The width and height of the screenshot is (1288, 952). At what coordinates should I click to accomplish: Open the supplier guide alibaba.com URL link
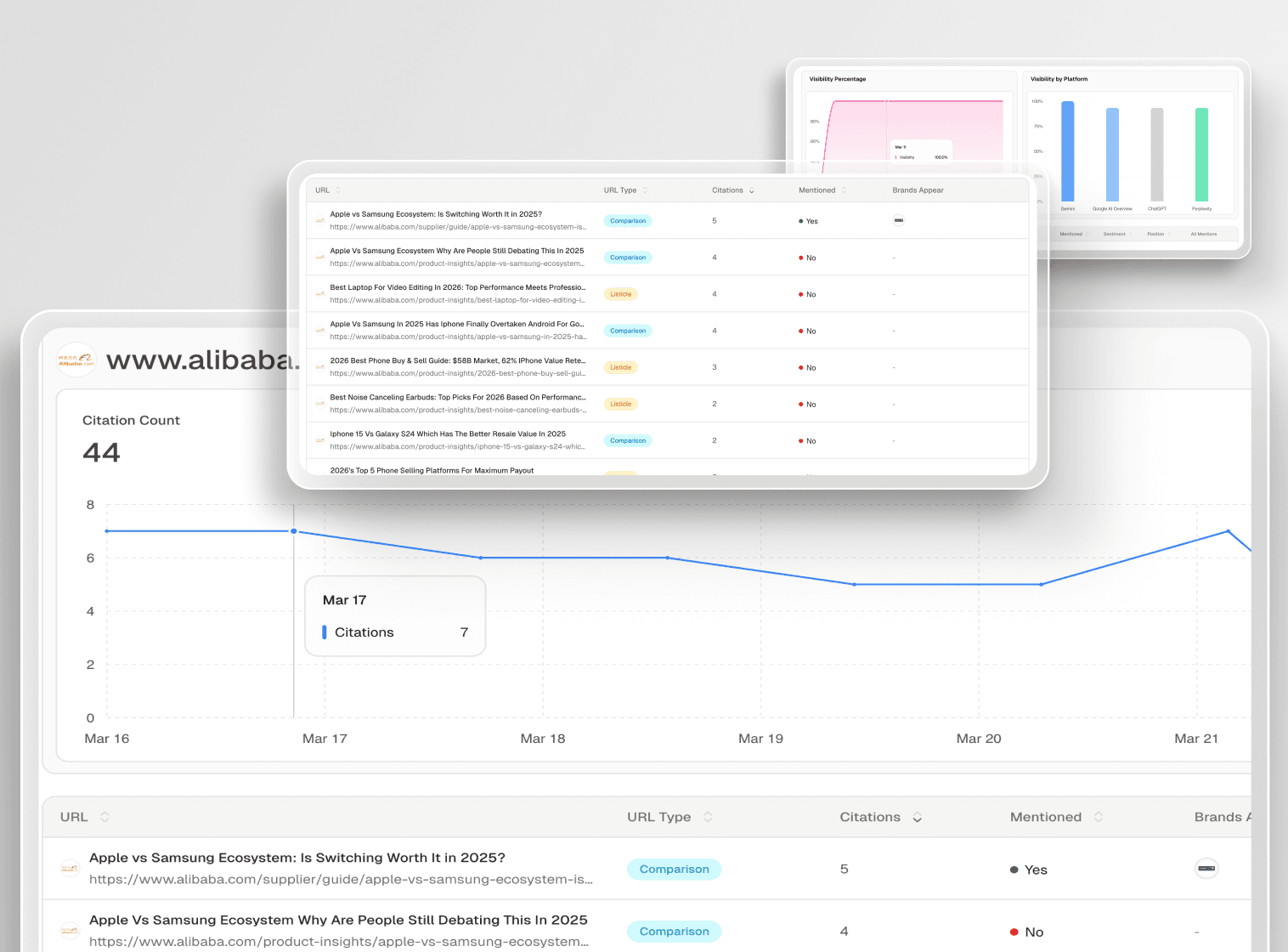point(340,880)
